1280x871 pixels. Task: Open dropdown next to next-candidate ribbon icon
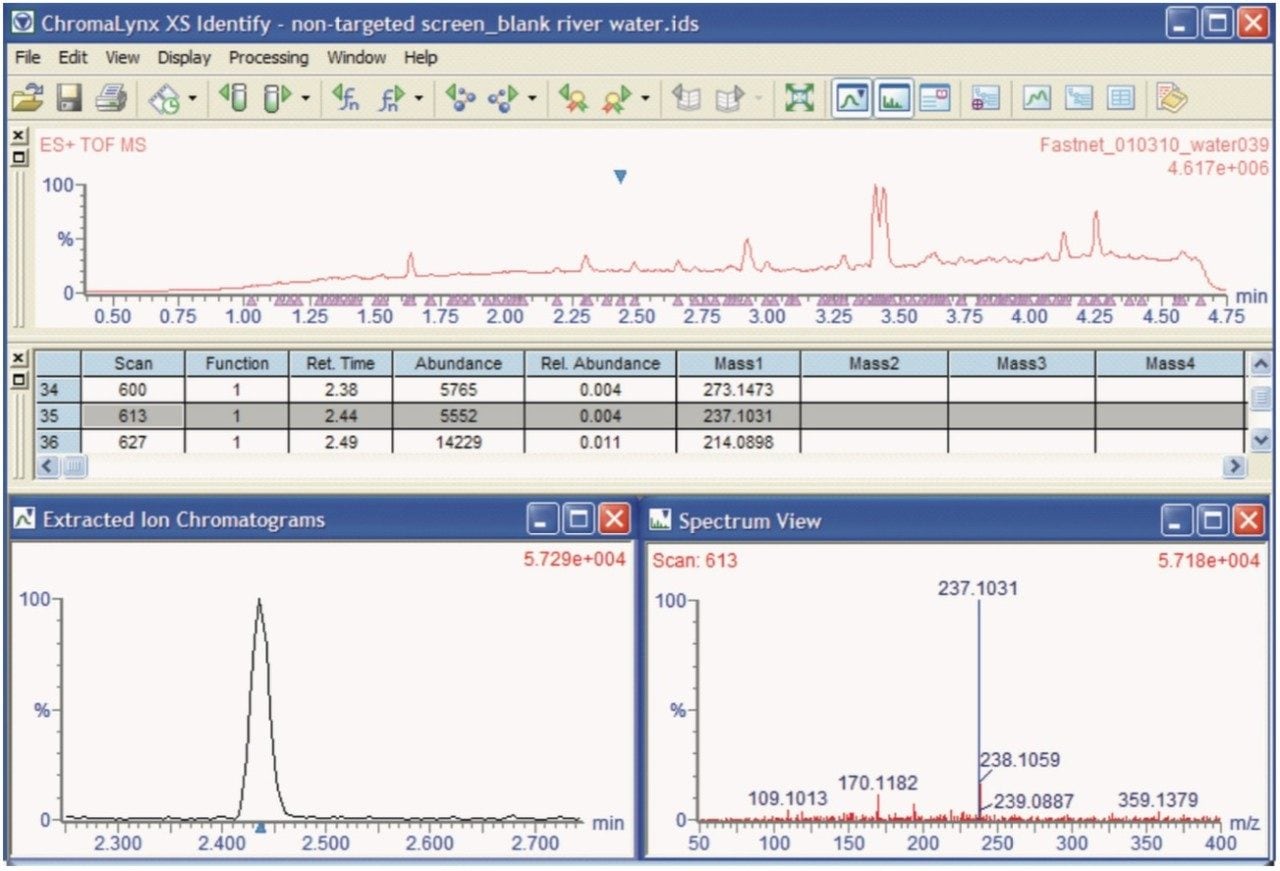point(646,99)
